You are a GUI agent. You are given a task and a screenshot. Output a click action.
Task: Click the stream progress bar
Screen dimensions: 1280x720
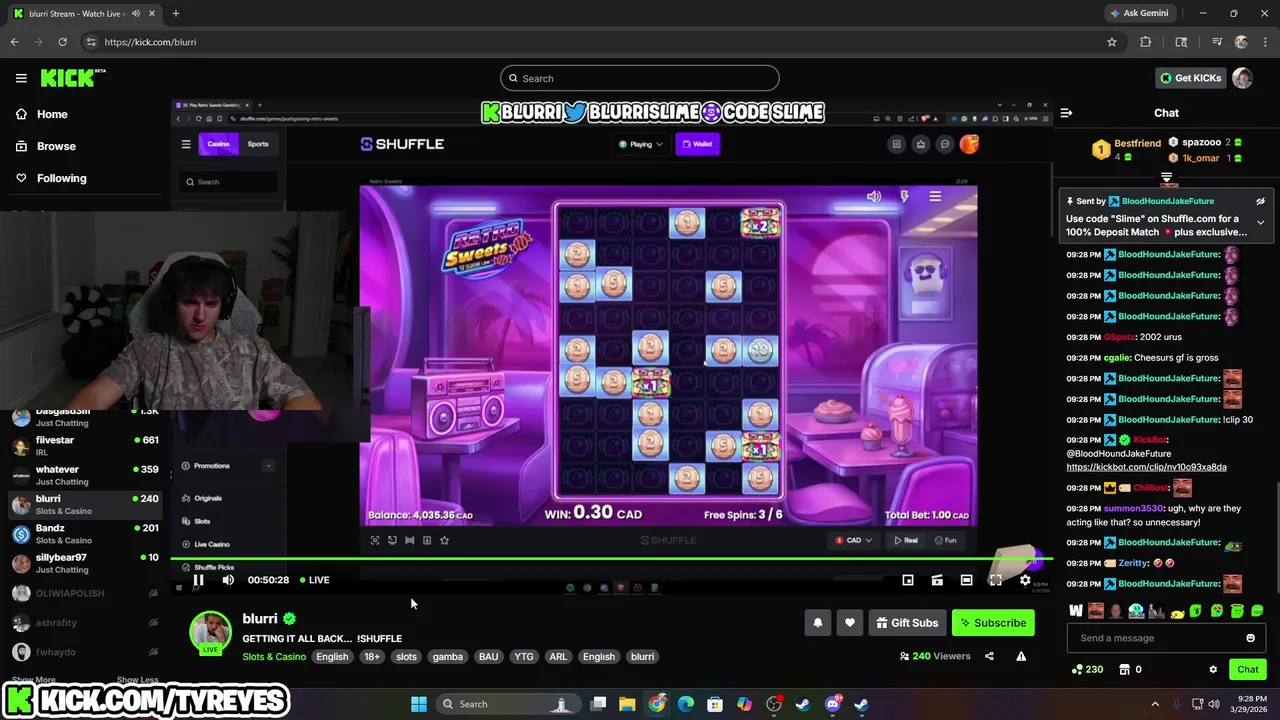tap(611, 559)
